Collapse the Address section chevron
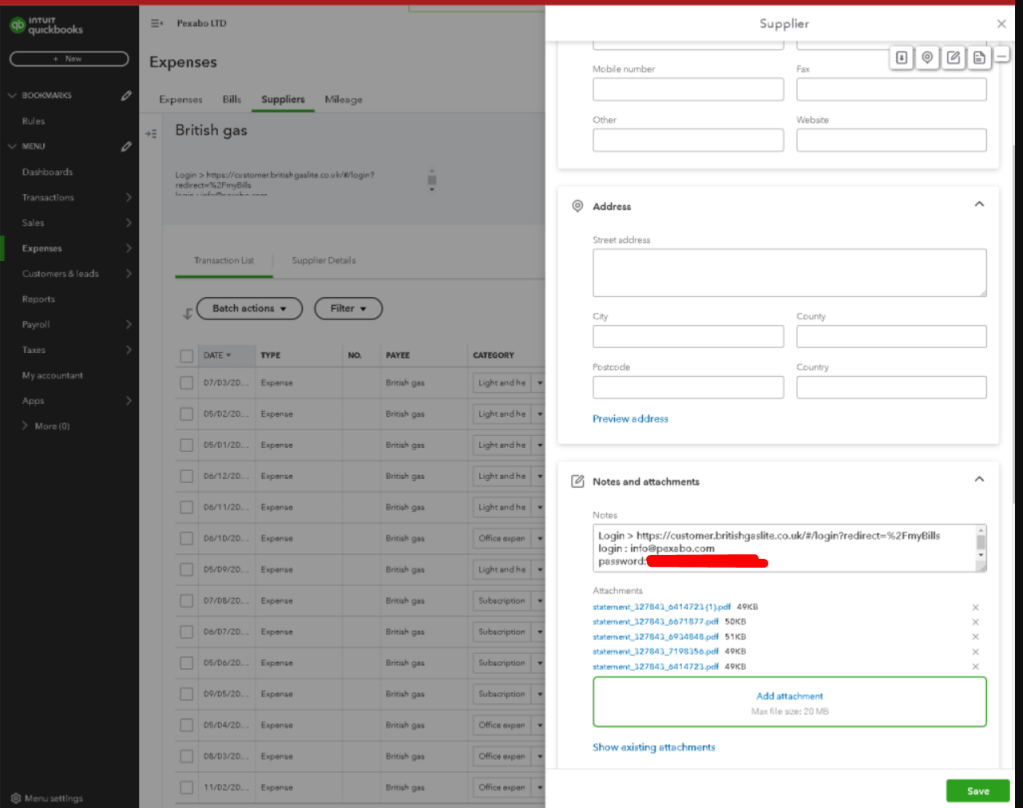 pos(979,204)
